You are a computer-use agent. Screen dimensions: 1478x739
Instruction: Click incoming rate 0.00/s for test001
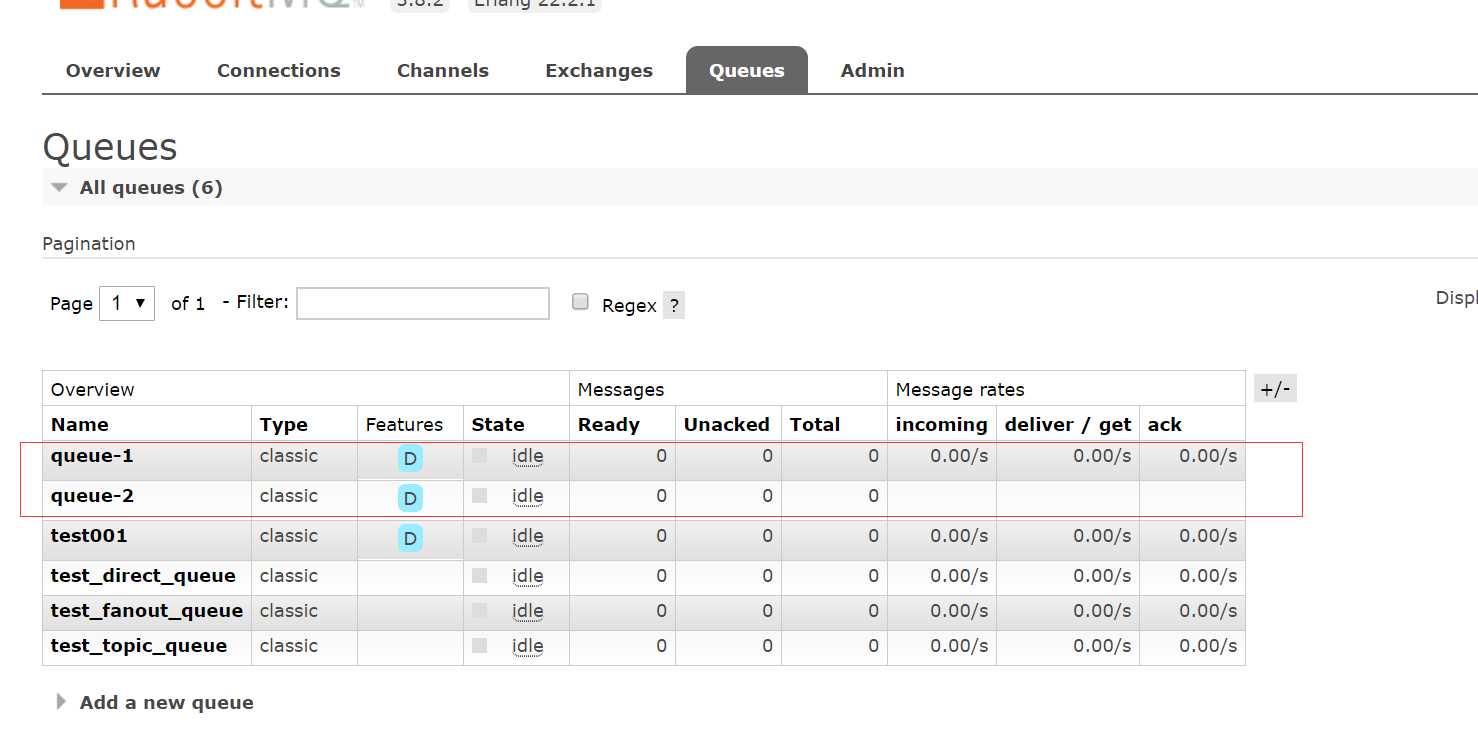pyautogui.click(x=959, y=536)
